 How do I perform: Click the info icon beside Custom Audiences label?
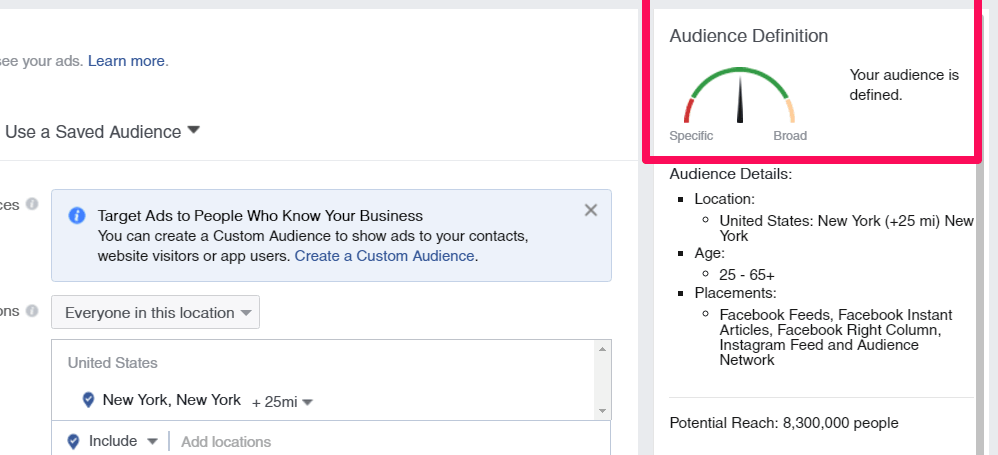click(x=32, y=204)
